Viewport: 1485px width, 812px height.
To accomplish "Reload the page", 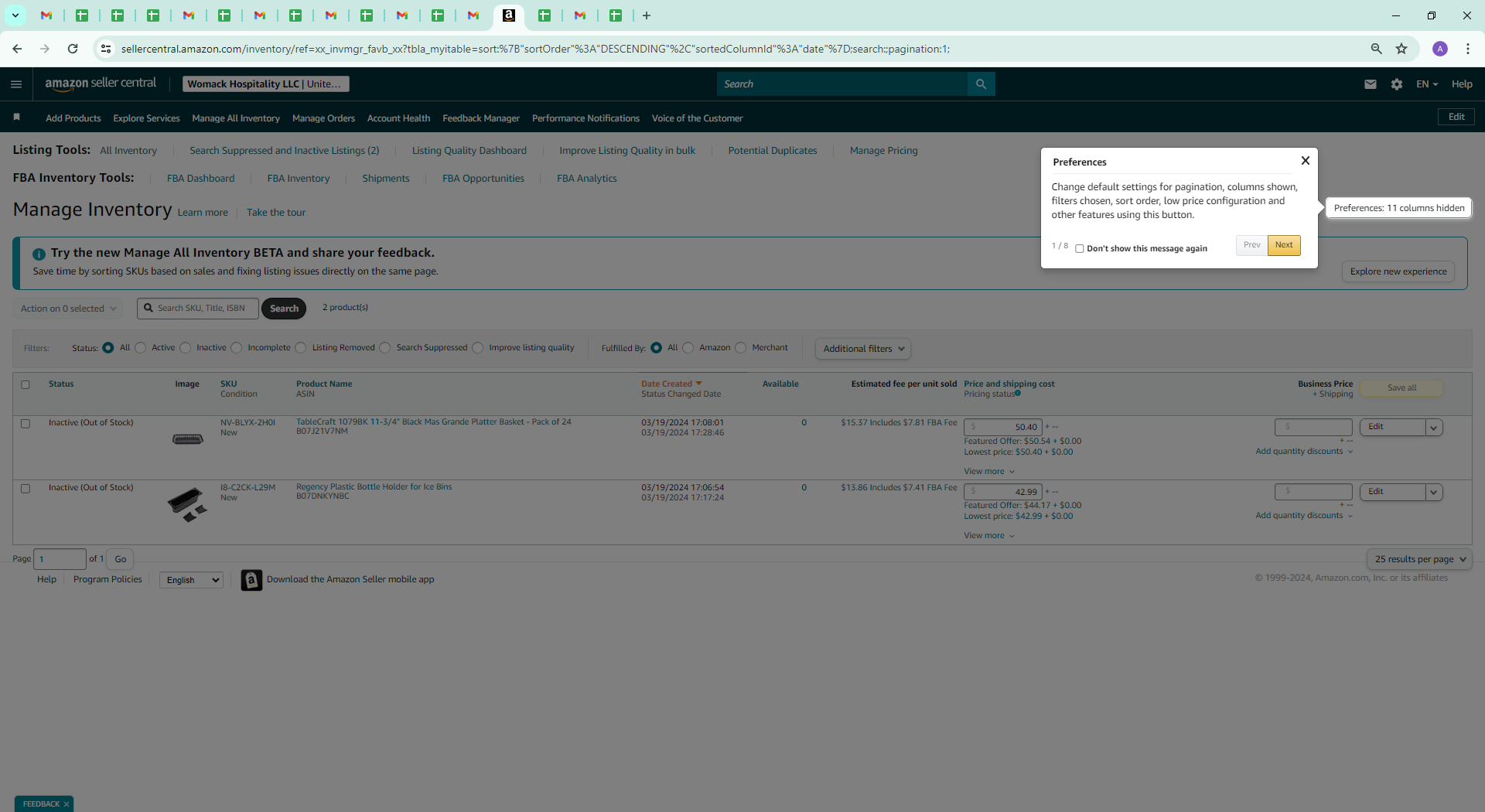I will 73,49.
